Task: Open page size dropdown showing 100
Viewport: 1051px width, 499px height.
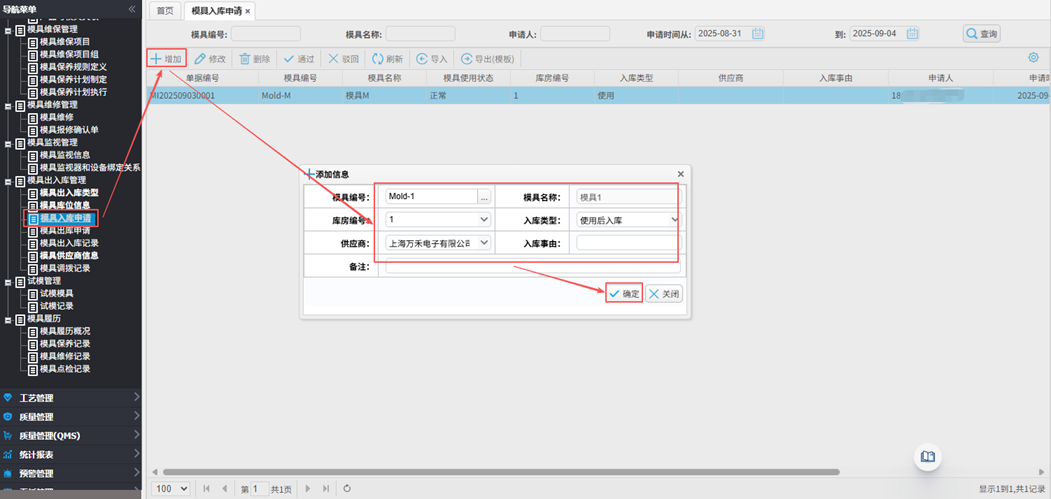Action: click(171, 489)
